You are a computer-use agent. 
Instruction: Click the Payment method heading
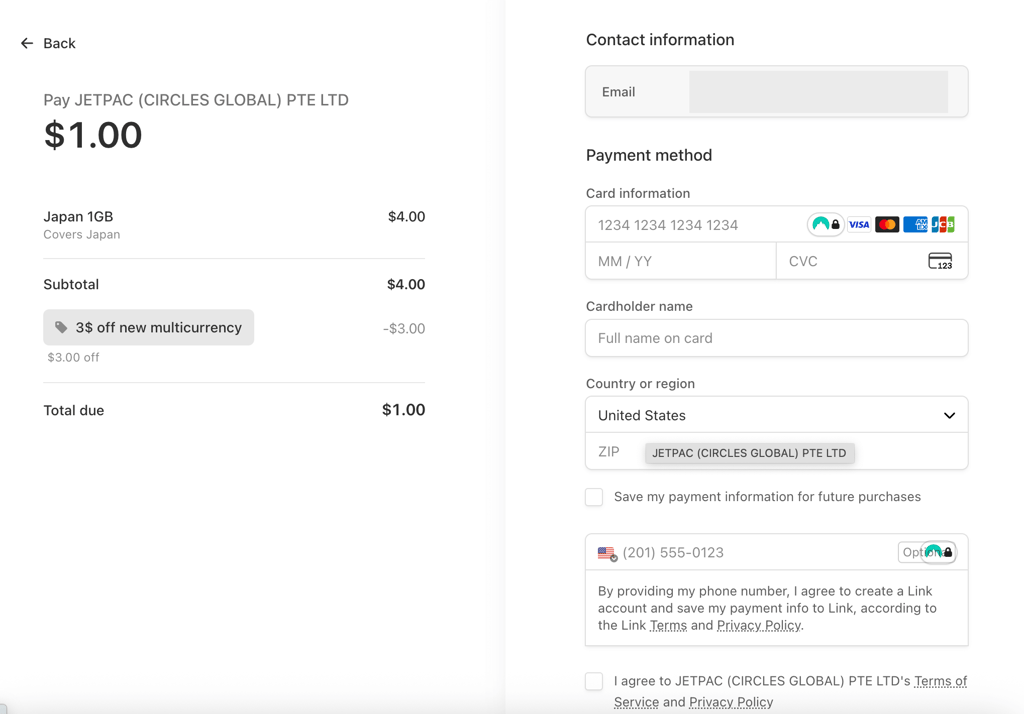point(649,155)
